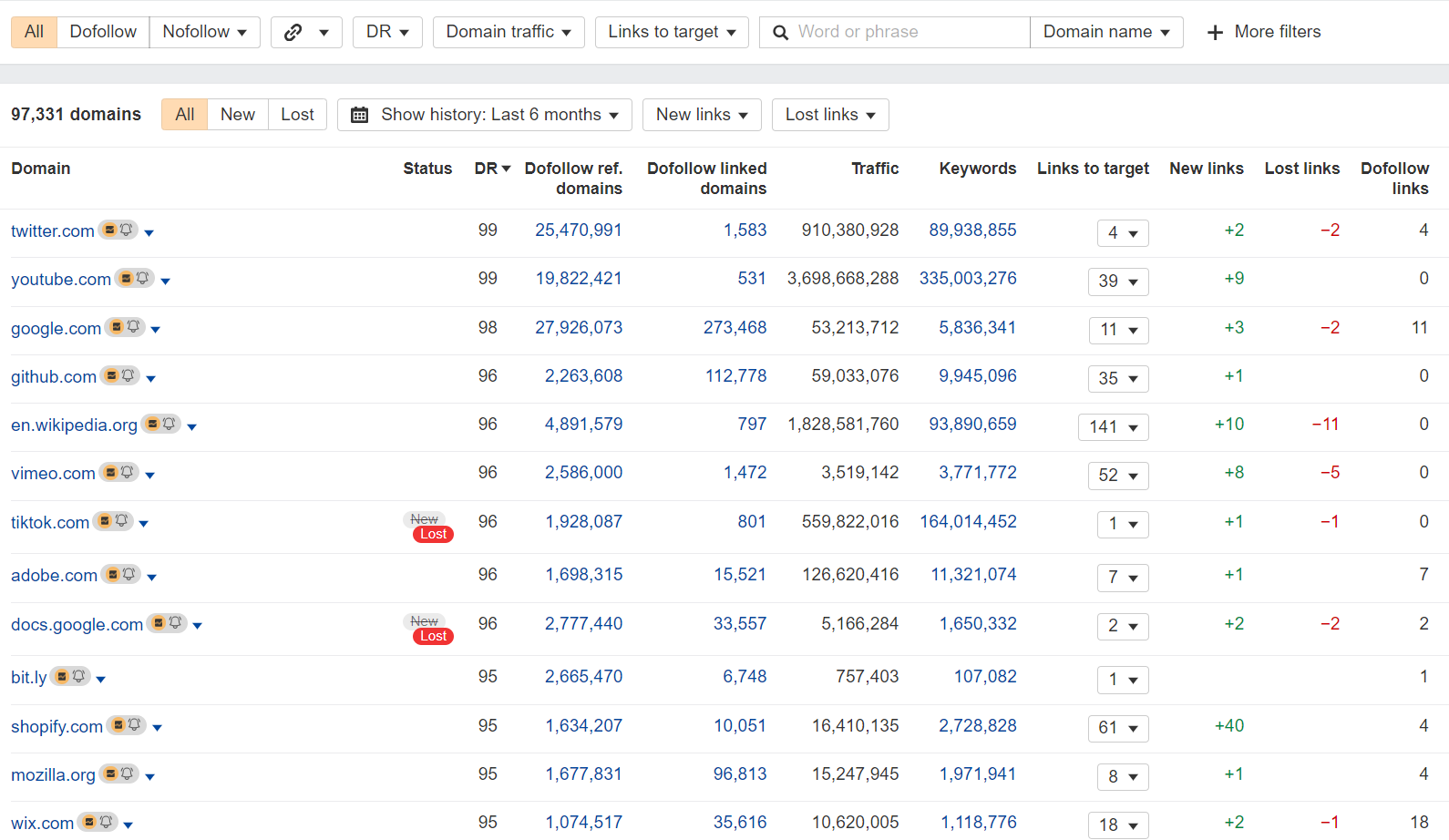Image resolution: width=1449 pixels, height=840 pixels.
Task: Open twitter.com links to target dropdown showing 4
Action: click(1123, 233)
